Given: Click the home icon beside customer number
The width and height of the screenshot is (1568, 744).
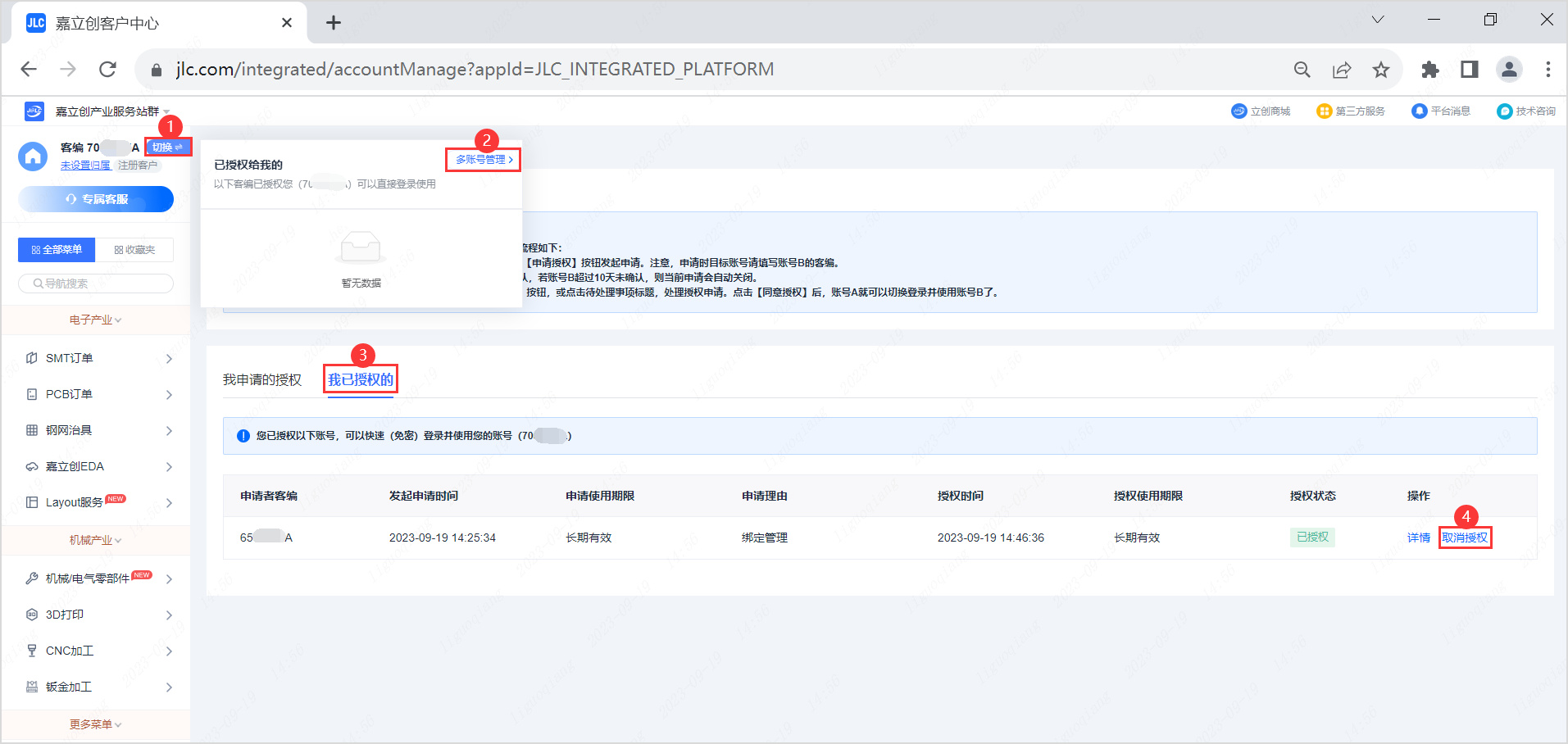Looking at the screenshot, I should coord(33,157).
